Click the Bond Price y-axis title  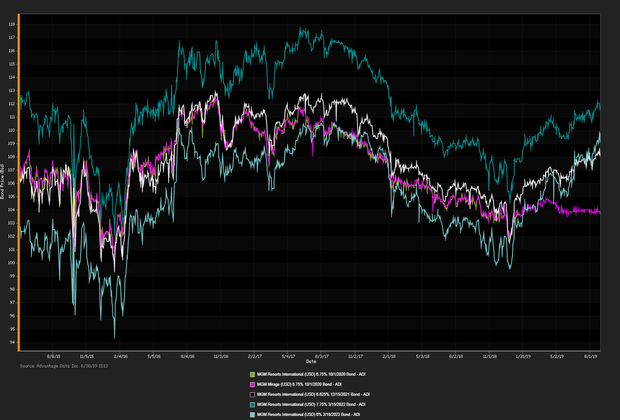pos(2,182)
